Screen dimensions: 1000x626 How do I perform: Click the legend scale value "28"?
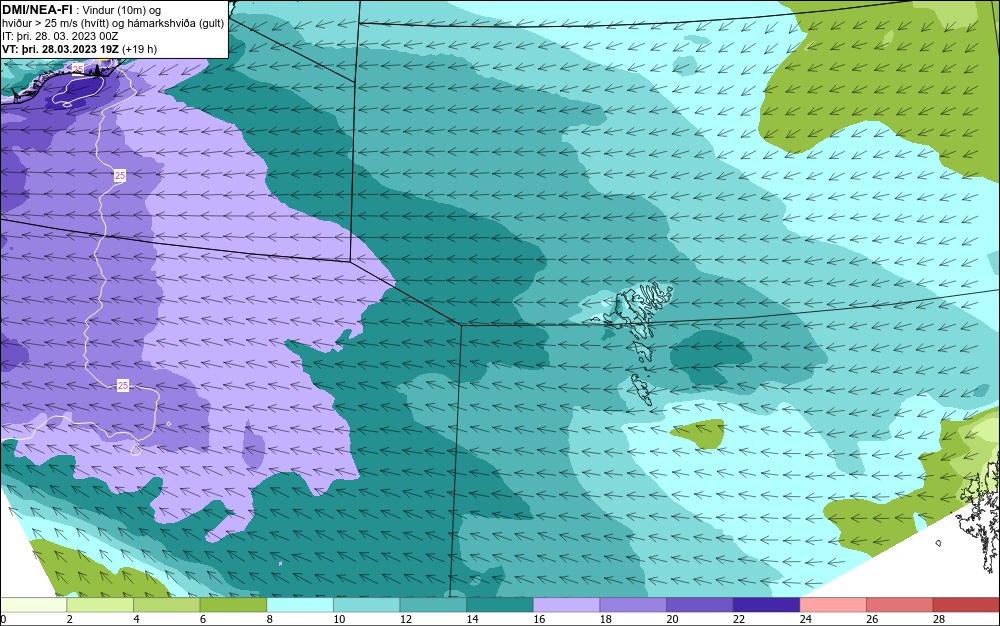click(x=939, y=619)
